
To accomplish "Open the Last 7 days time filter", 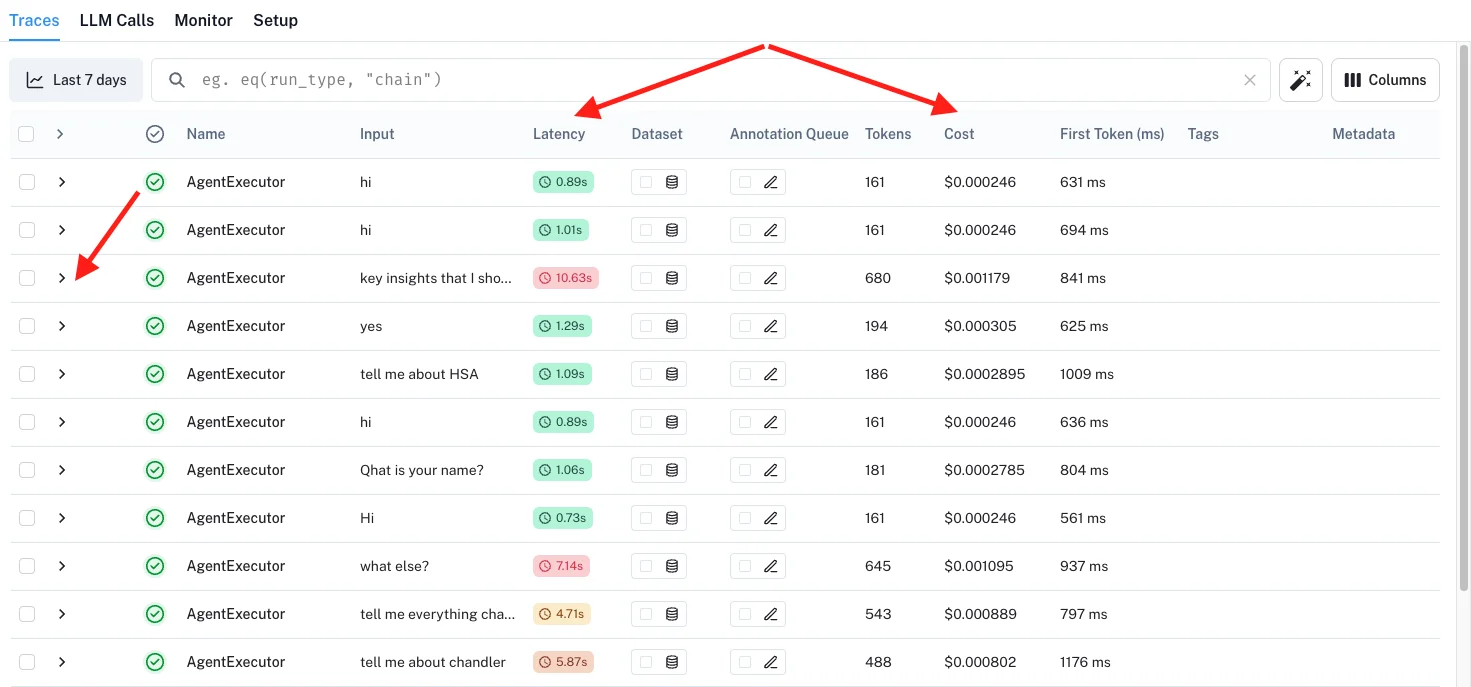I will [x=76, y=80].
